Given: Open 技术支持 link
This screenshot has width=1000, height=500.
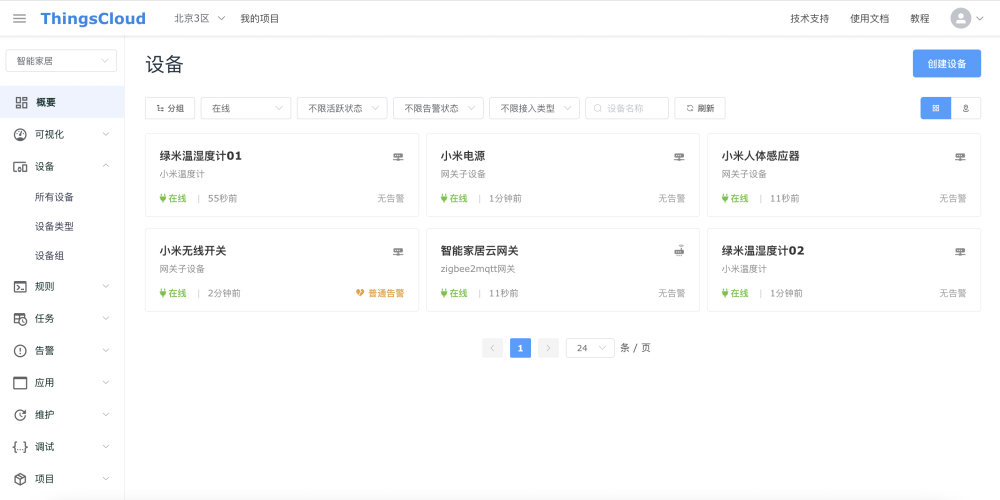Looking at the screenshot, I should pyautogui.click(x=810, y=18).
